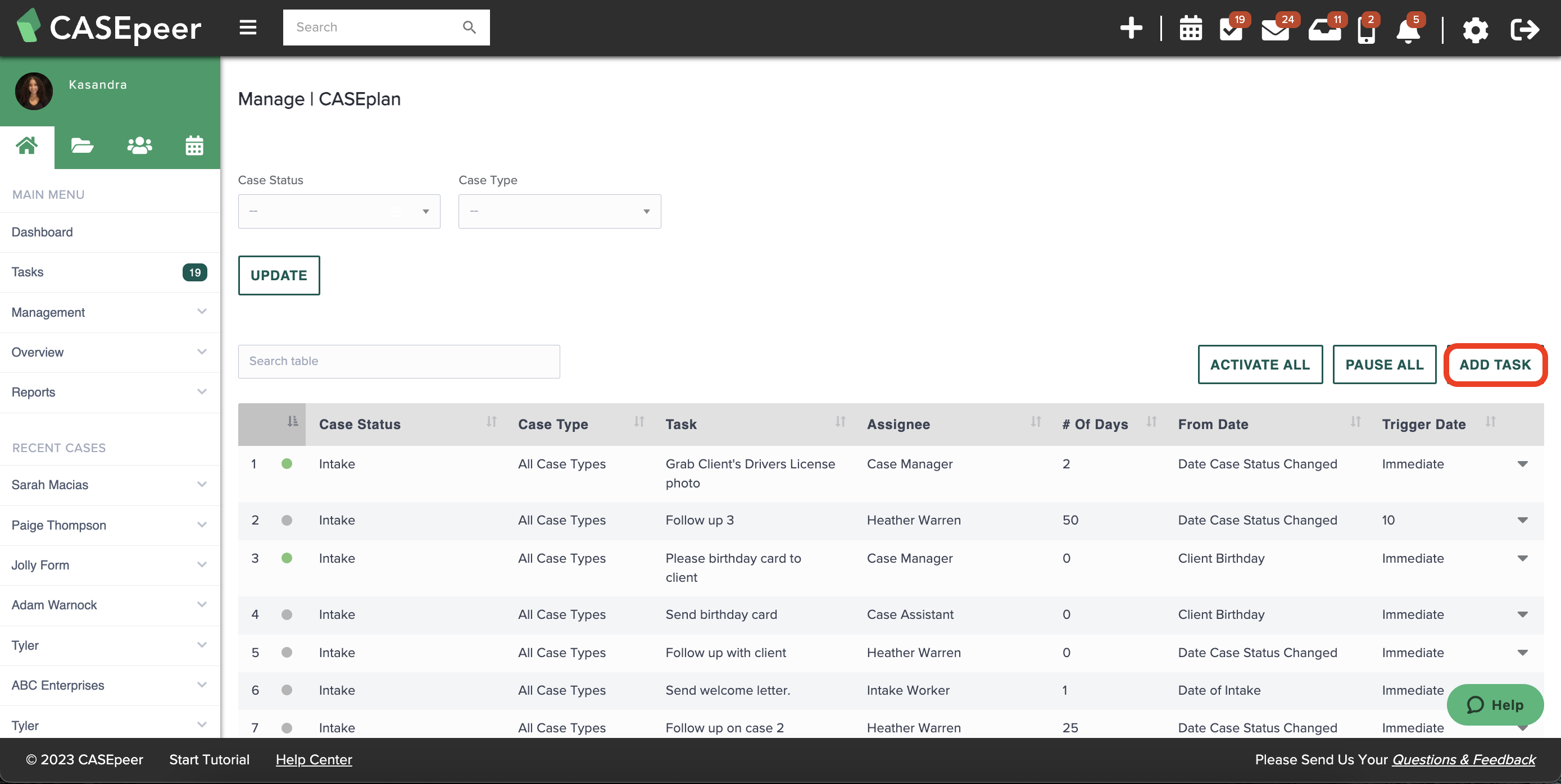Select the sidebar calendar icon

coord(194,146)
